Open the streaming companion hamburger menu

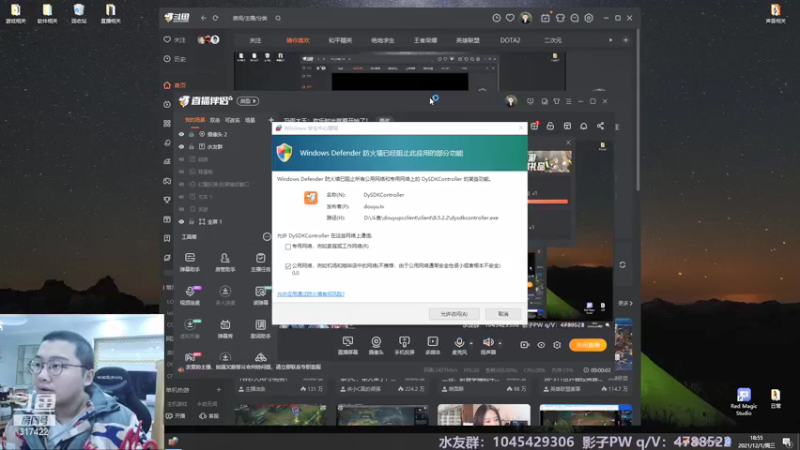pyautogui.click(x=568, y=102)
